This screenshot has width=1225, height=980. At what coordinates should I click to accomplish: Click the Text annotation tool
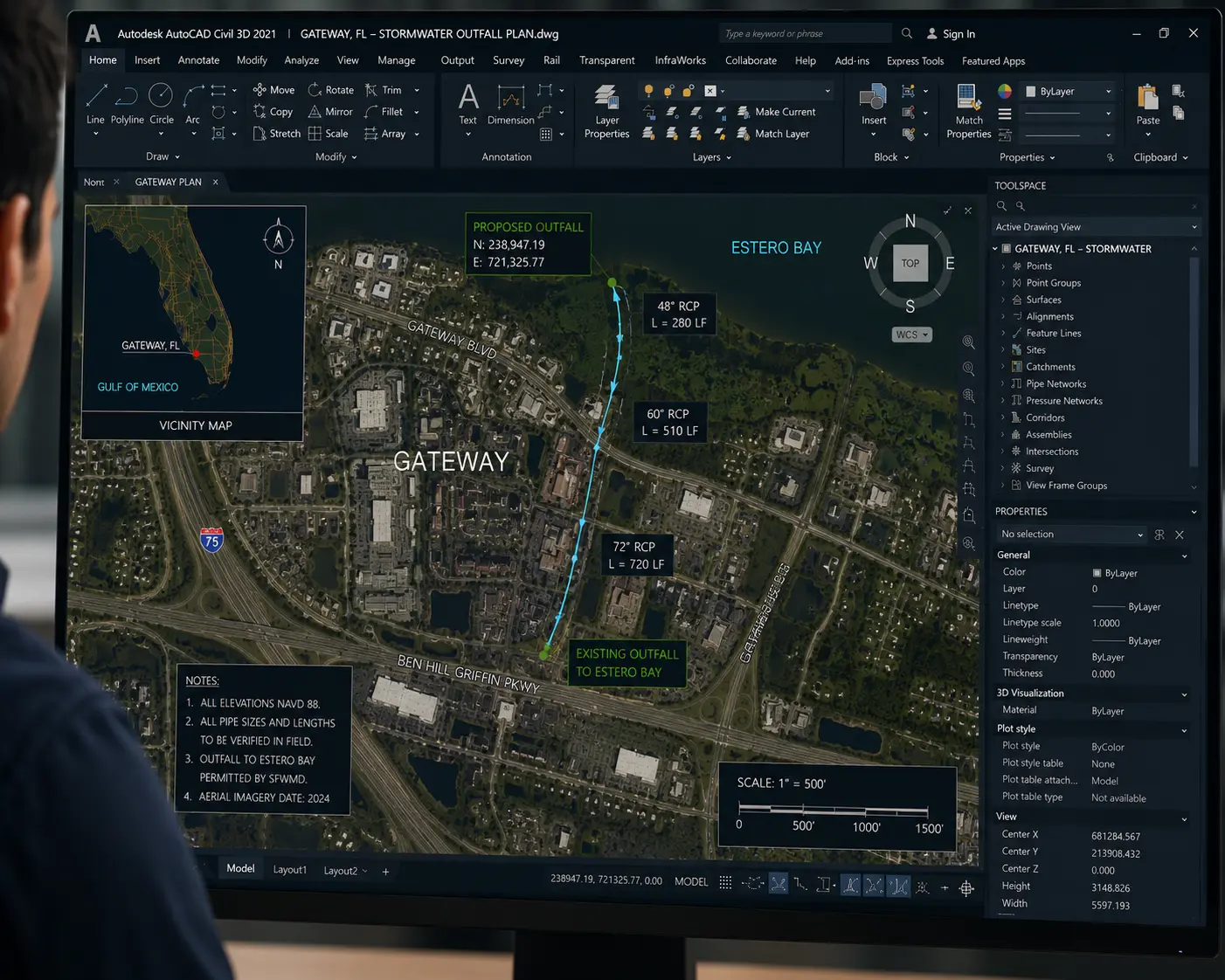pyautogui.click(x=468, y=103)
